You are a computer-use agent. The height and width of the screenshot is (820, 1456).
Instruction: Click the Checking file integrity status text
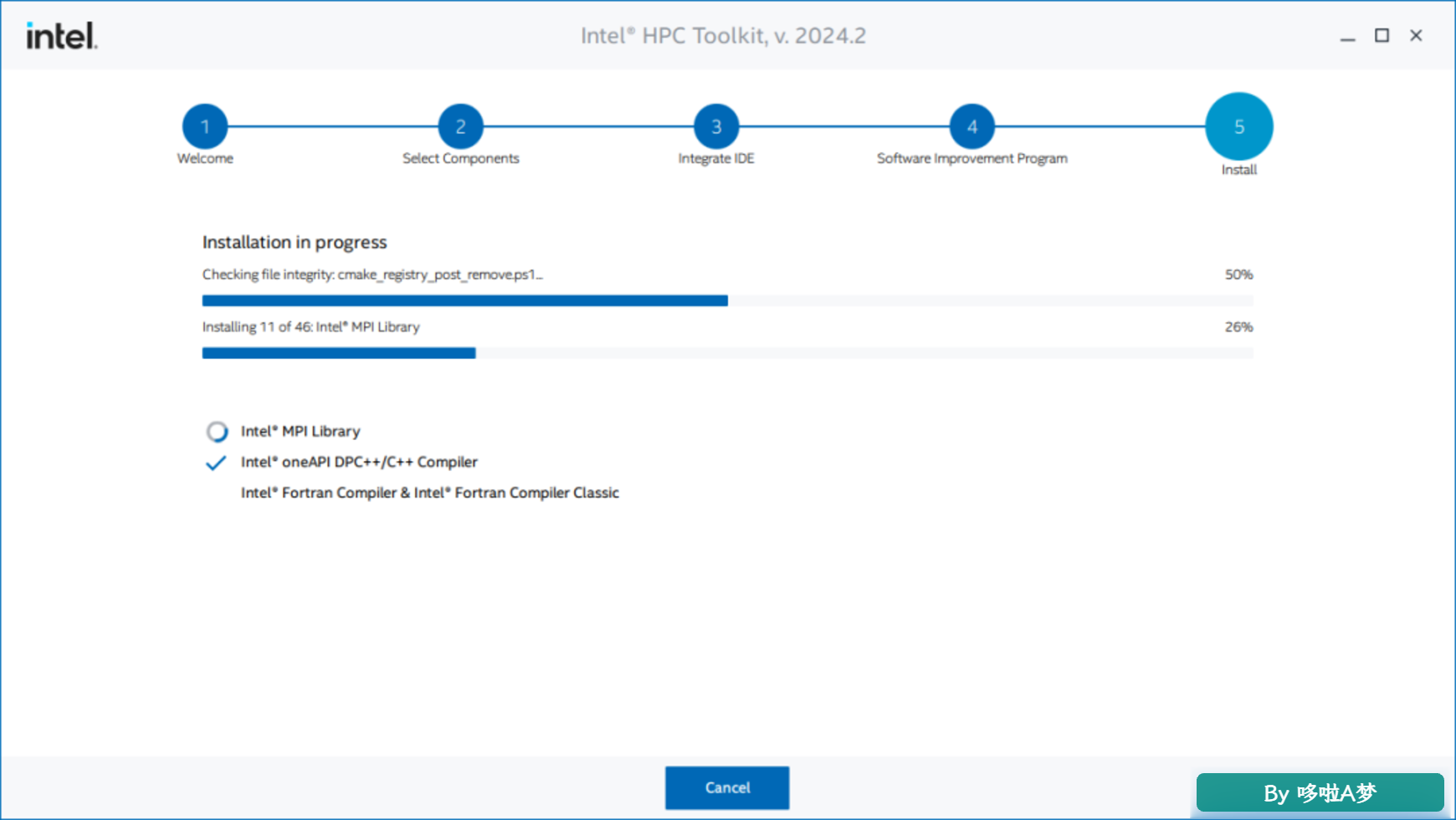coord(372,274)
